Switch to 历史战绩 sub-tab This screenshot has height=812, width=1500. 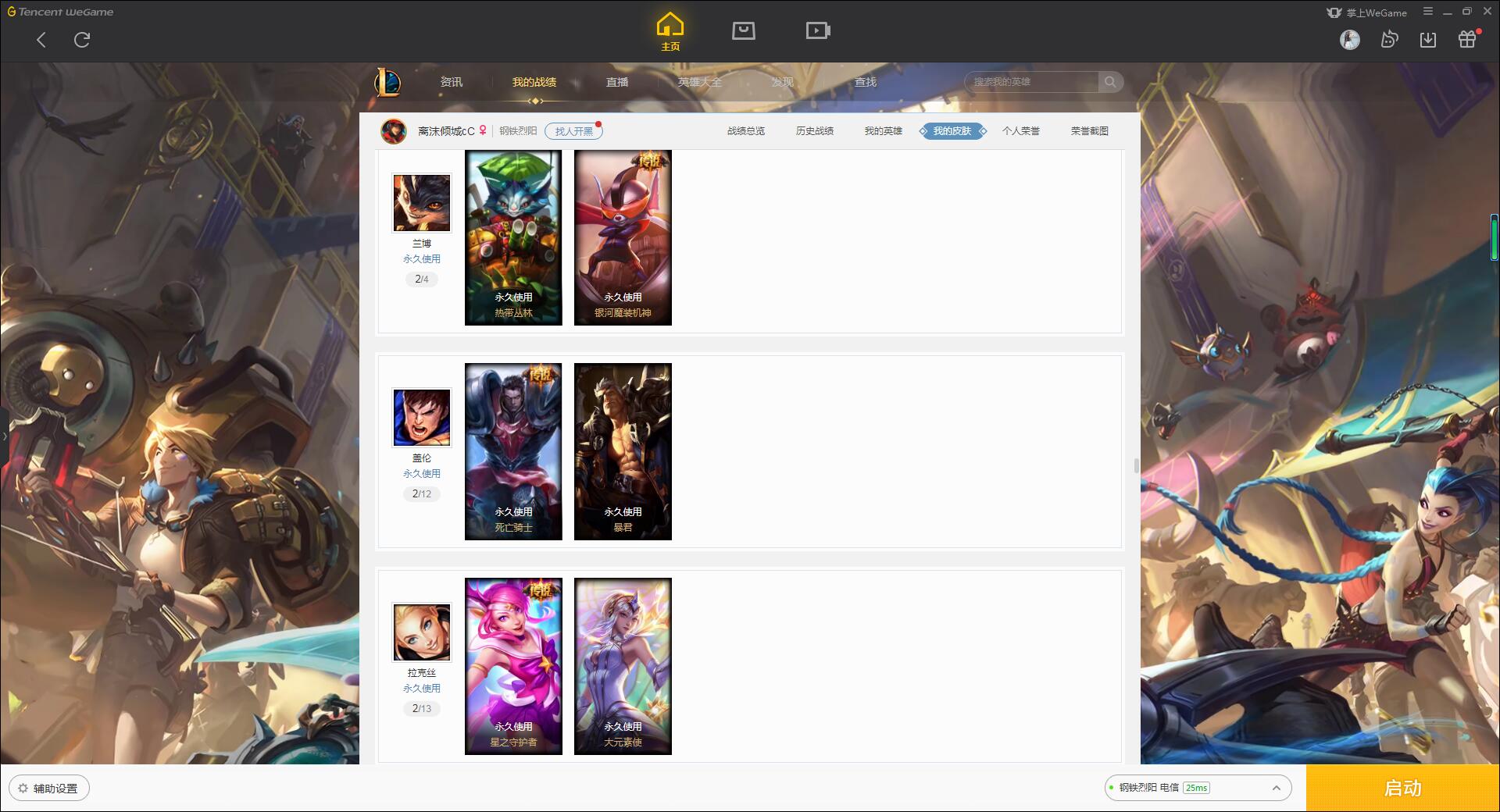pyautogui.click(x=815, y=131)
